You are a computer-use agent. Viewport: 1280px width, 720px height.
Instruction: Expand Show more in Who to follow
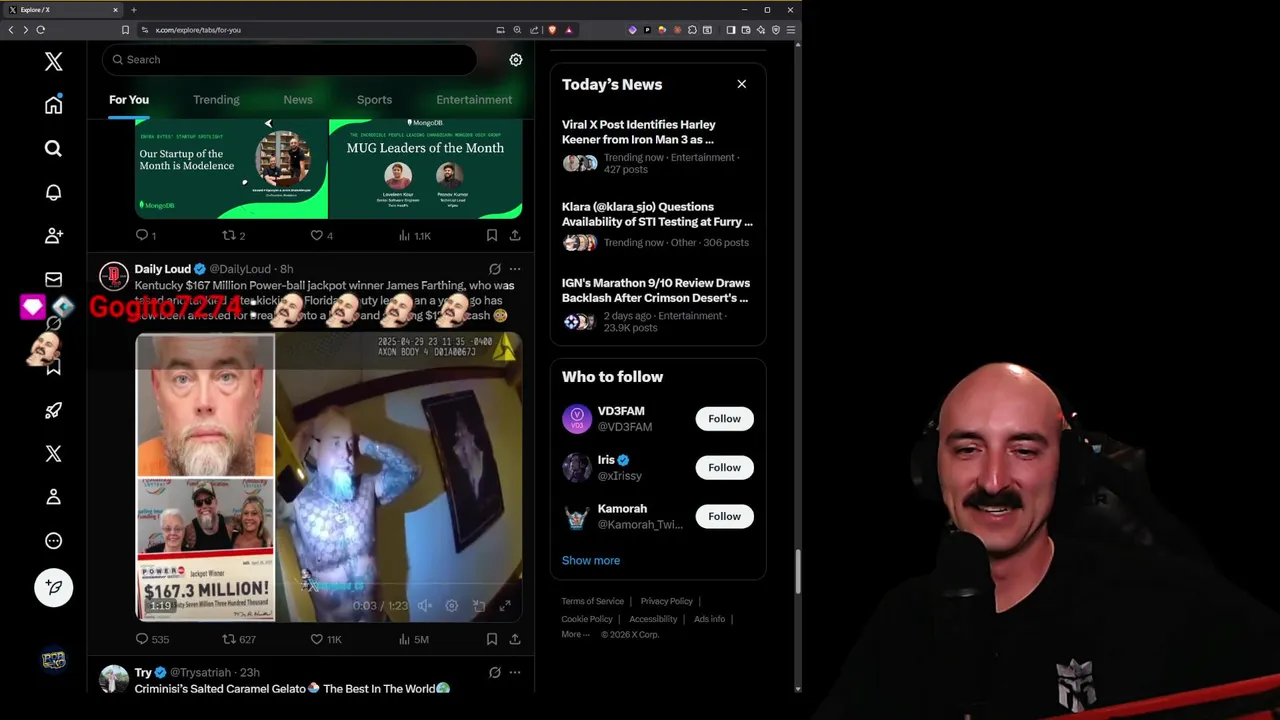coord(591,561)
